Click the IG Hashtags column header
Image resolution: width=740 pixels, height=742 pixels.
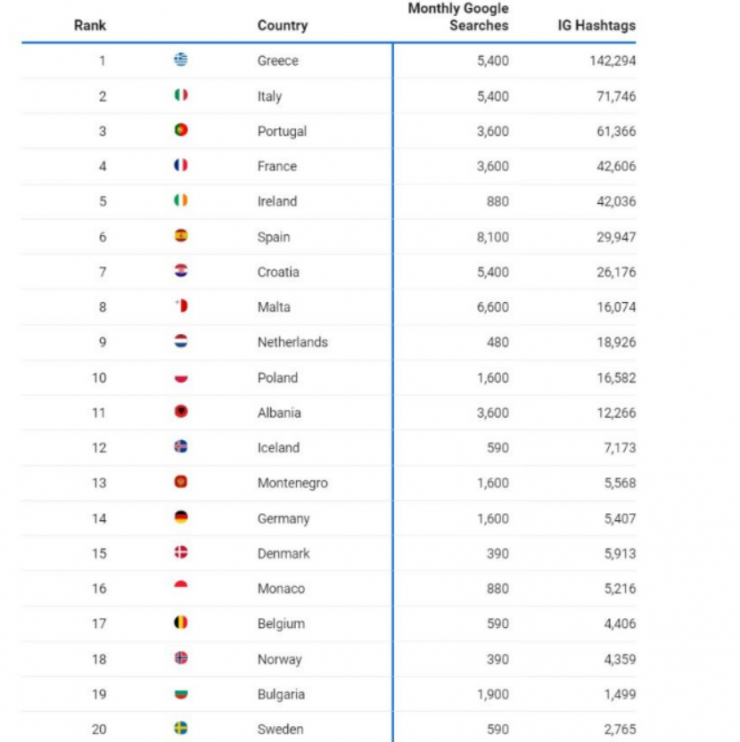coord(596,25)
